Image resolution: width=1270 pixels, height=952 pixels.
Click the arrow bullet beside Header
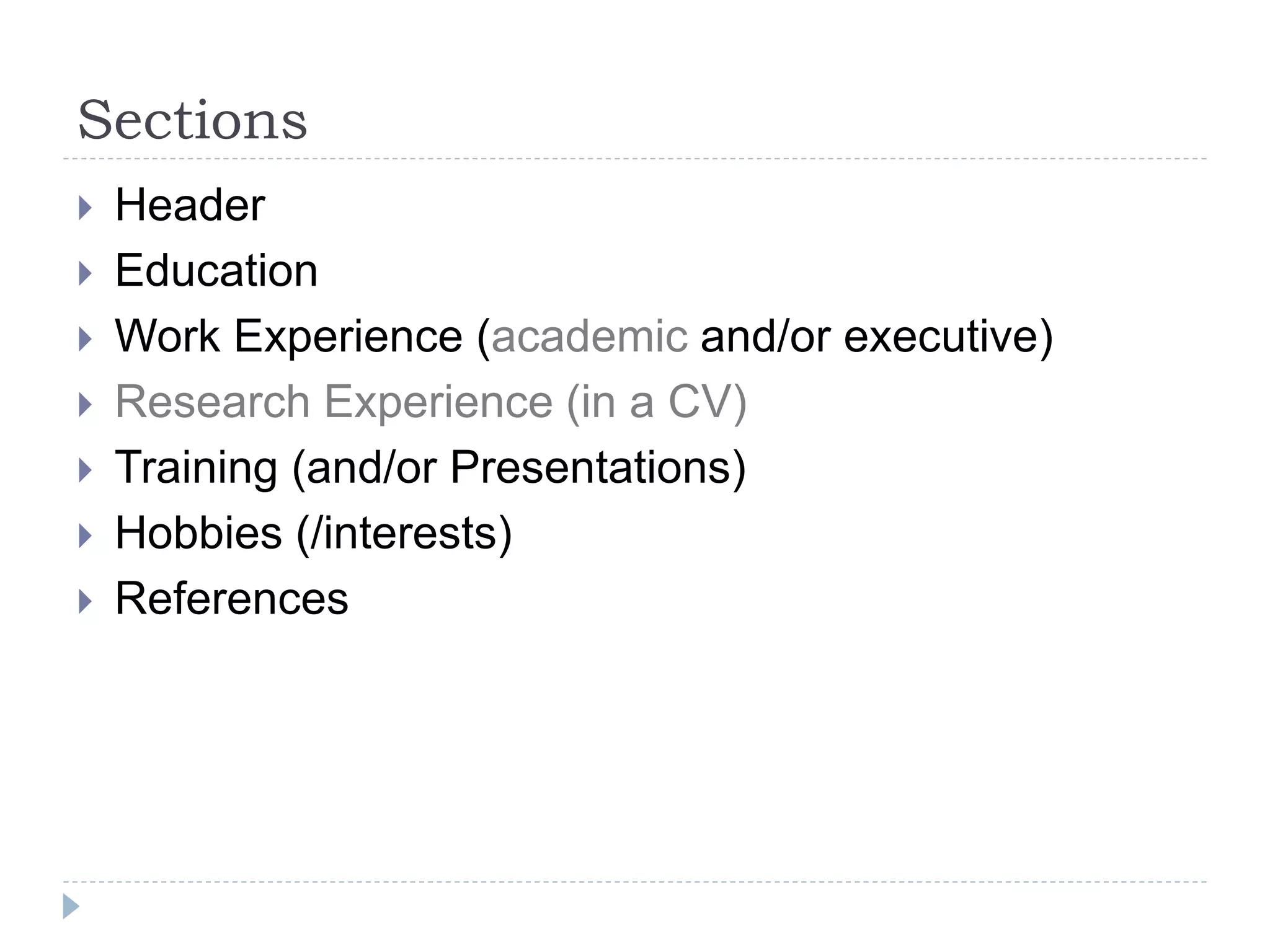tap(85, 208)
